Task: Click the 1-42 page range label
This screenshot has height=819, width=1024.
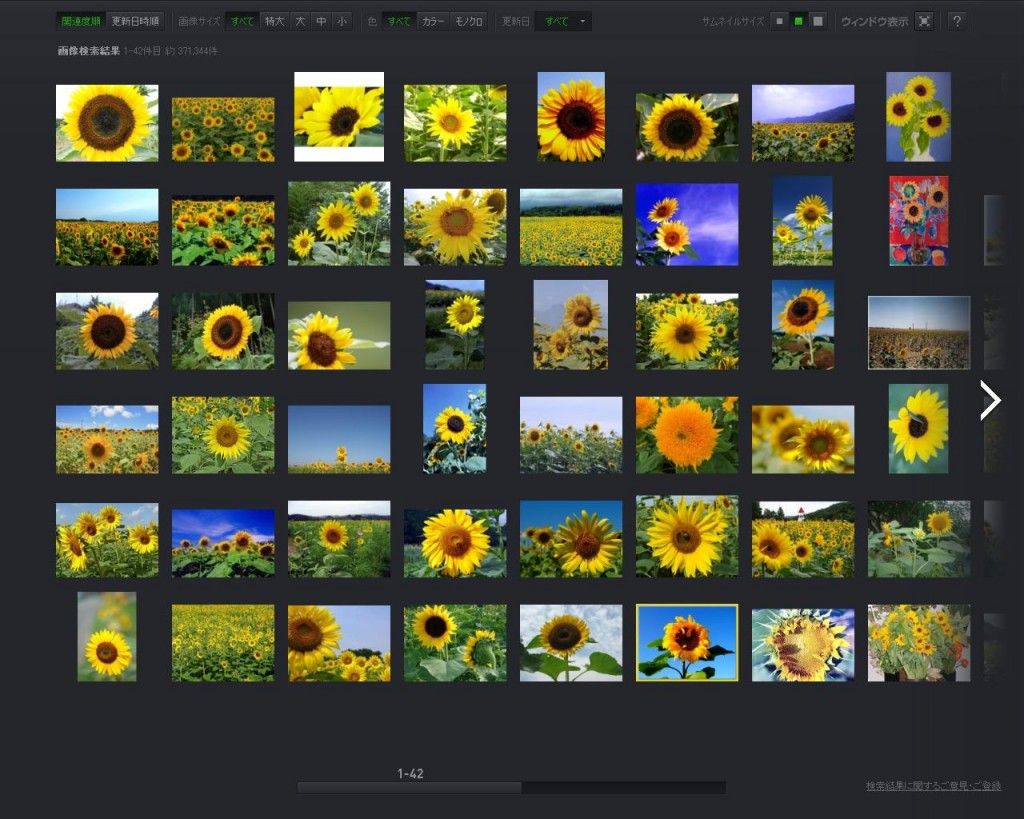Action: pos(410,773)
